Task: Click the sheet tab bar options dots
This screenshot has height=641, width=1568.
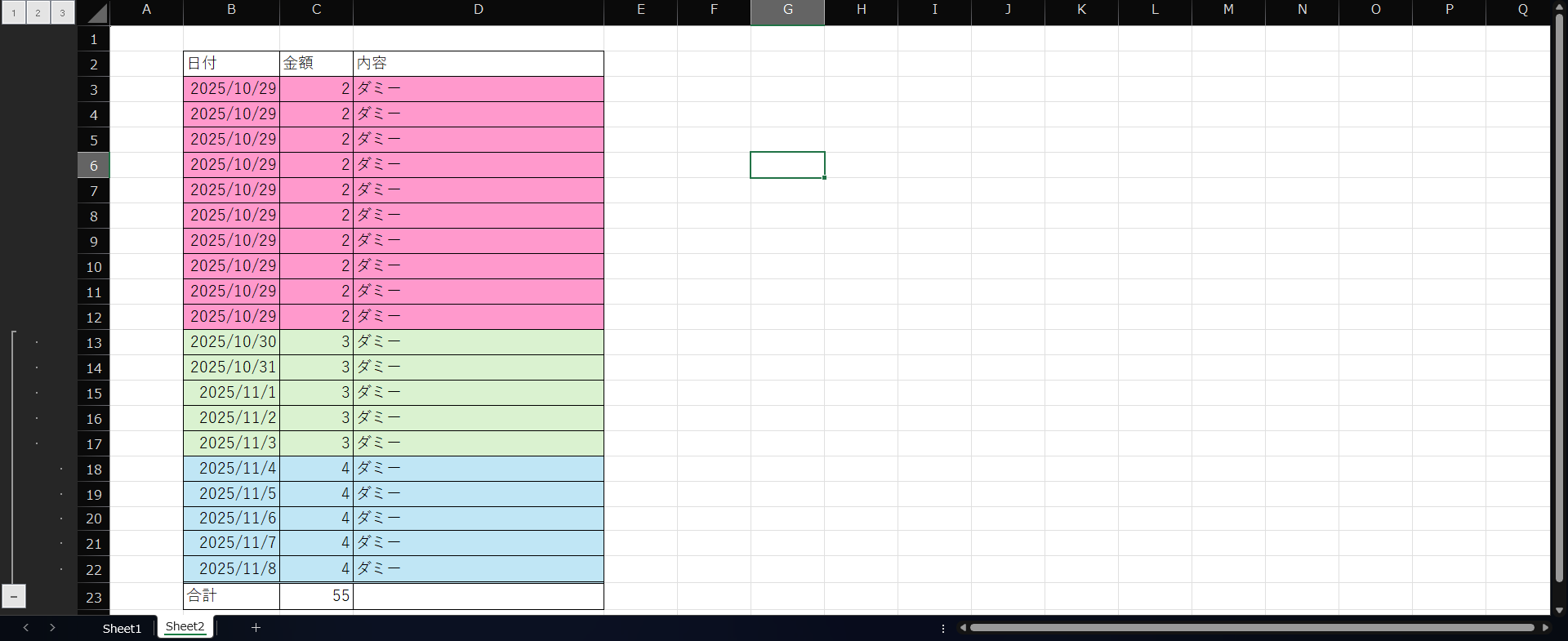Action: tap(943, 628)
